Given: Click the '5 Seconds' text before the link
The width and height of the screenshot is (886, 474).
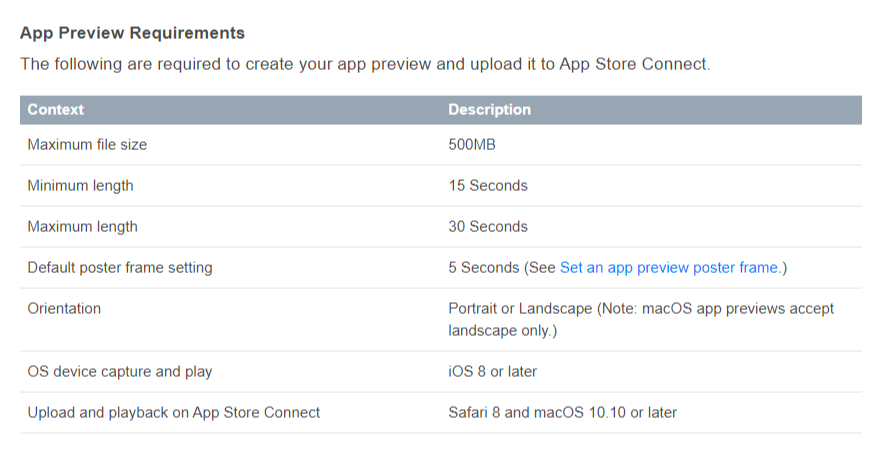Looking at the screenshot, I should tap(483, 268).
